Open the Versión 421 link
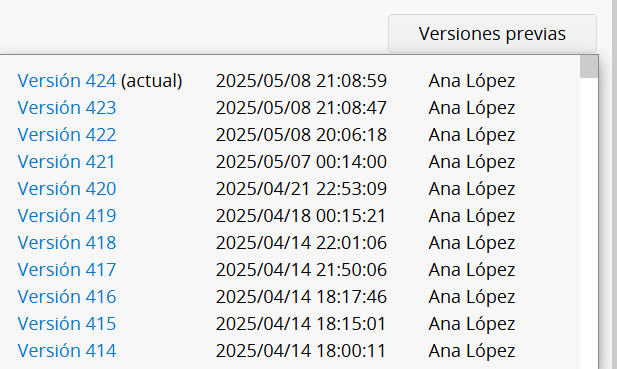Screen dimensions: 617x369 tap(66, 162)
